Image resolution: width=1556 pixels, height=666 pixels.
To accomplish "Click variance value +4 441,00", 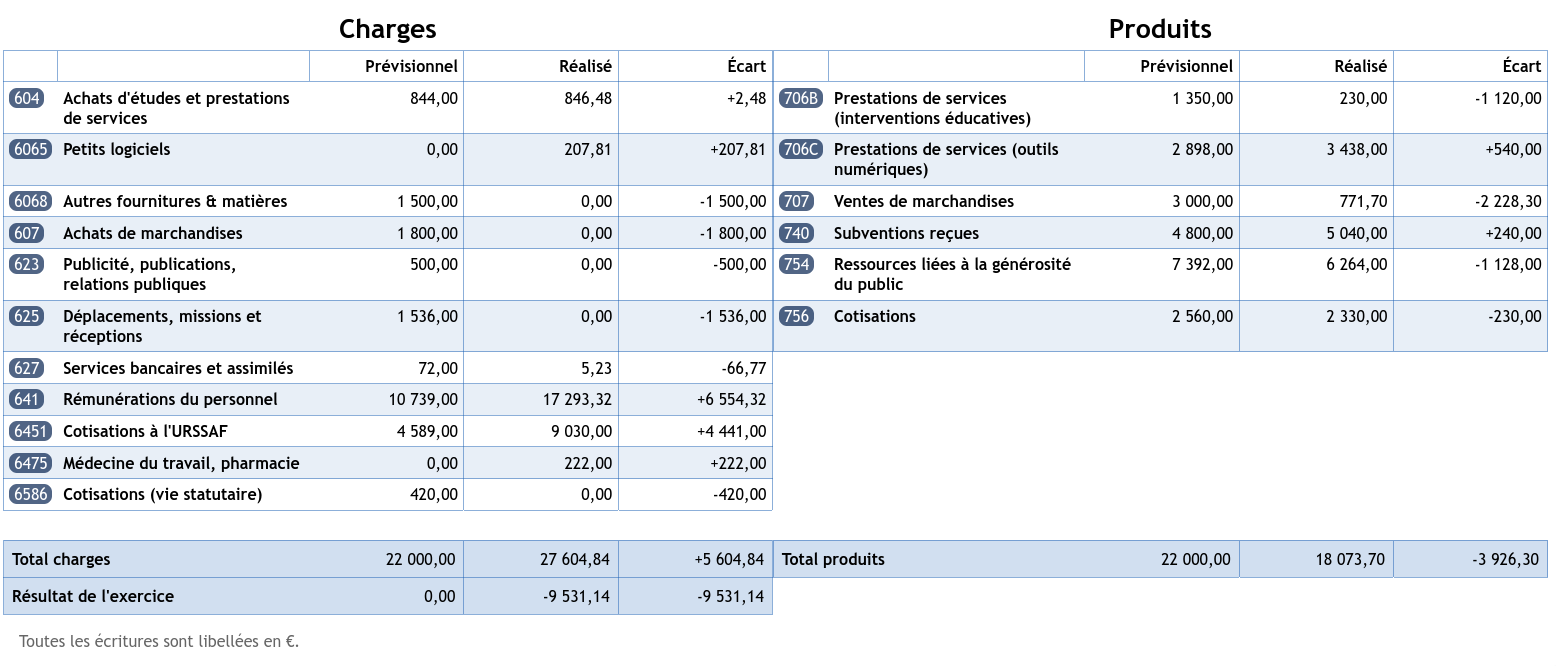I will click(732, 431).
